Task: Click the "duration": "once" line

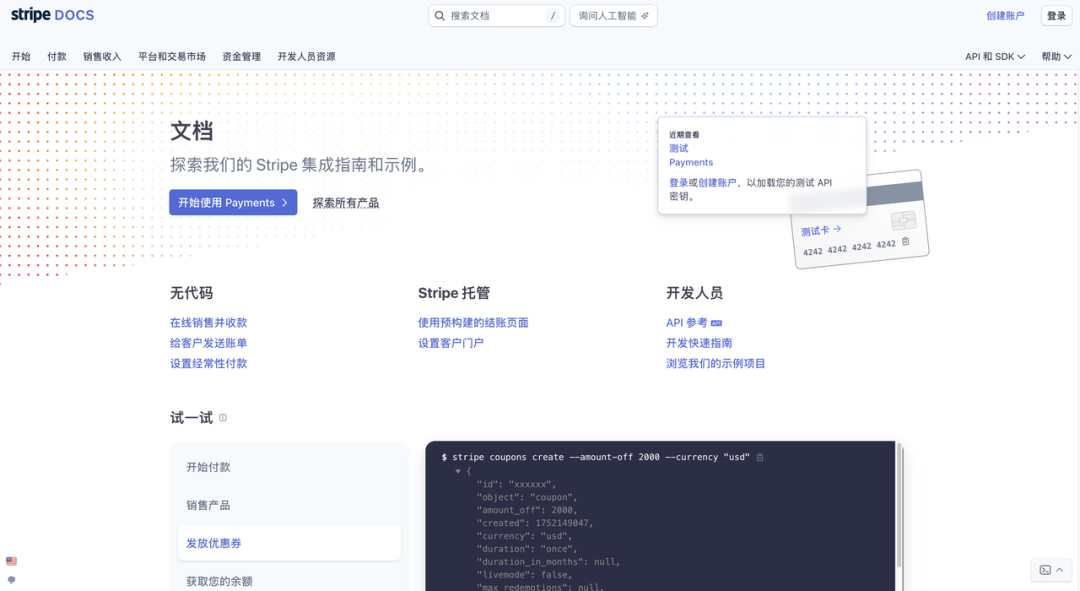Action: [527, 549]
